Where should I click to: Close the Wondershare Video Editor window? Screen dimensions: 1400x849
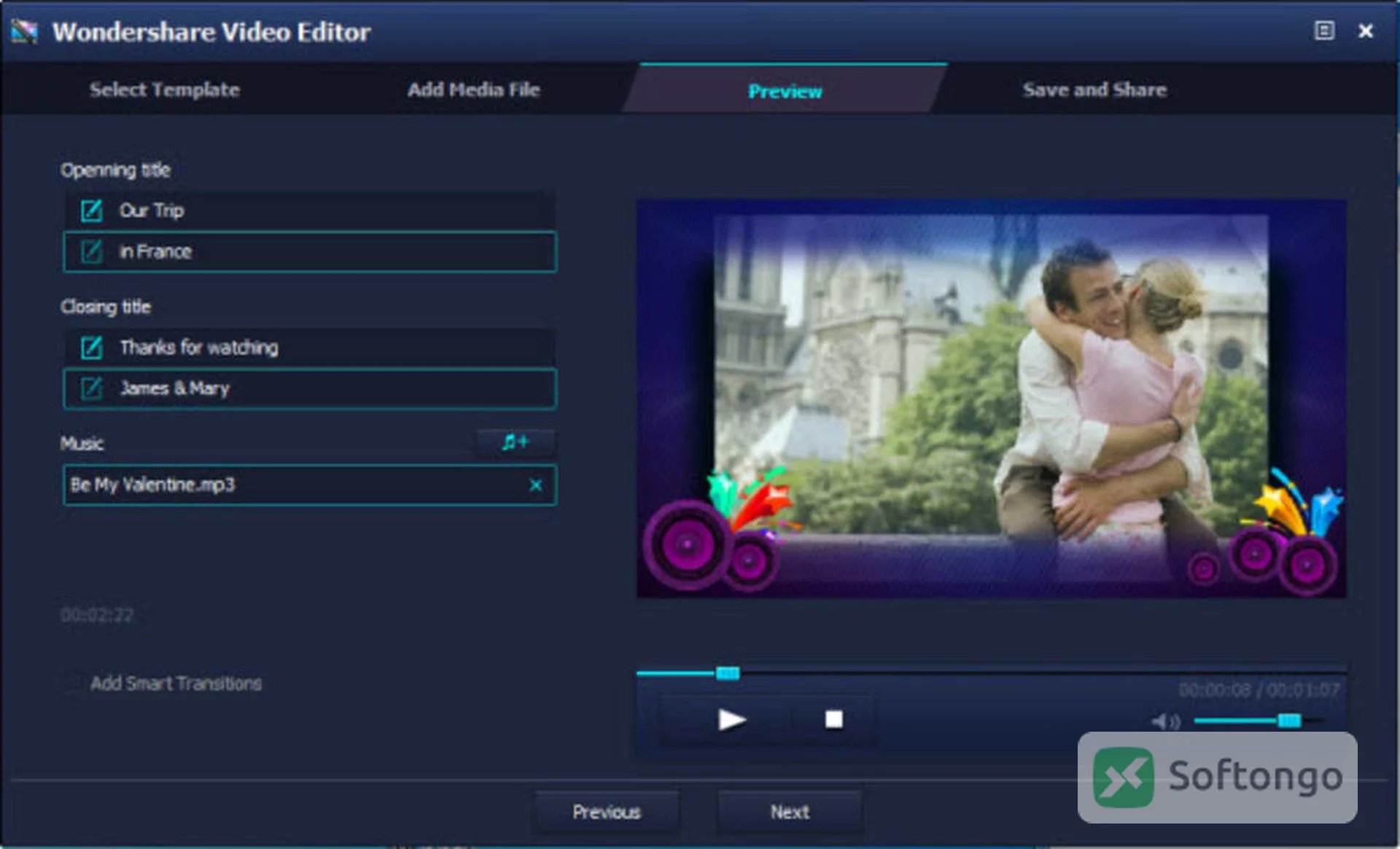coord(1366,31)
